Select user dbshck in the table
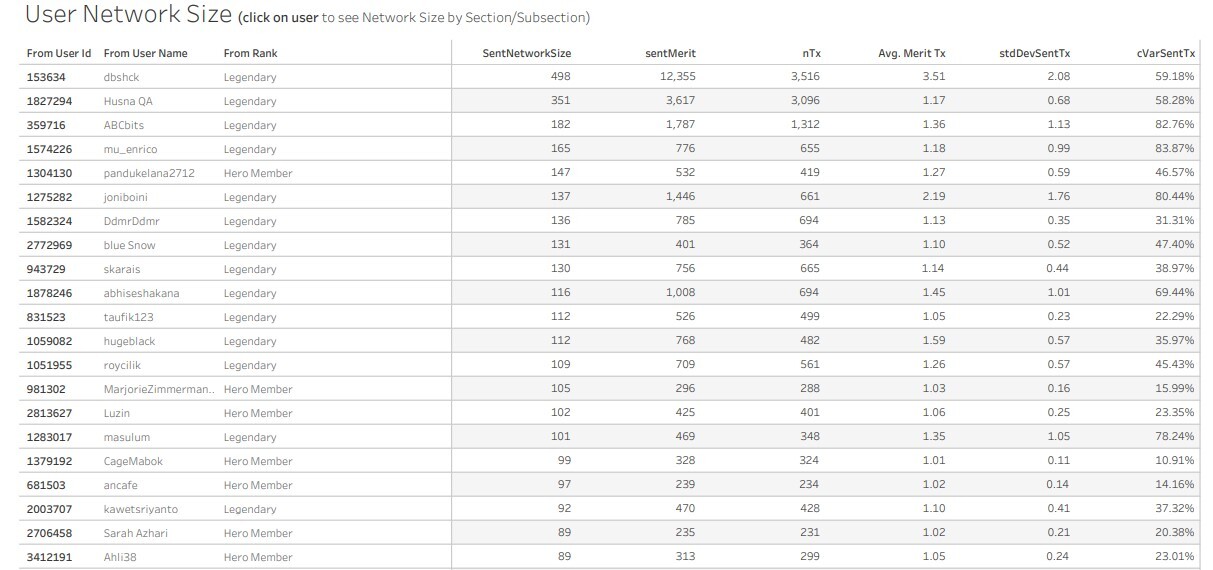Viewport: 1213px width, 570px height. pyautogui.click(x=120, y=77)
